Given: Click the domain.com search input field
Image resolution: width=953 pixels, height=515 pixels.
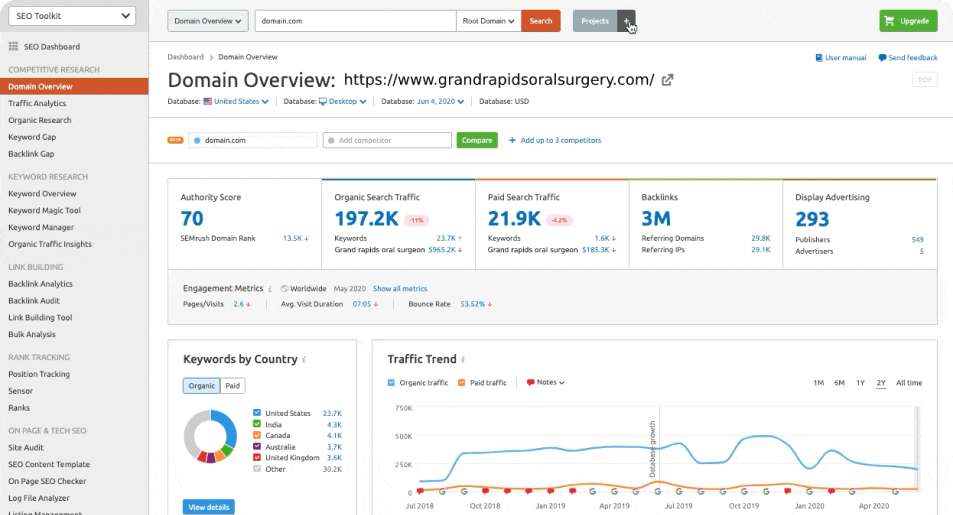Looking at the screenshot, I should click(x=356, y=21).
